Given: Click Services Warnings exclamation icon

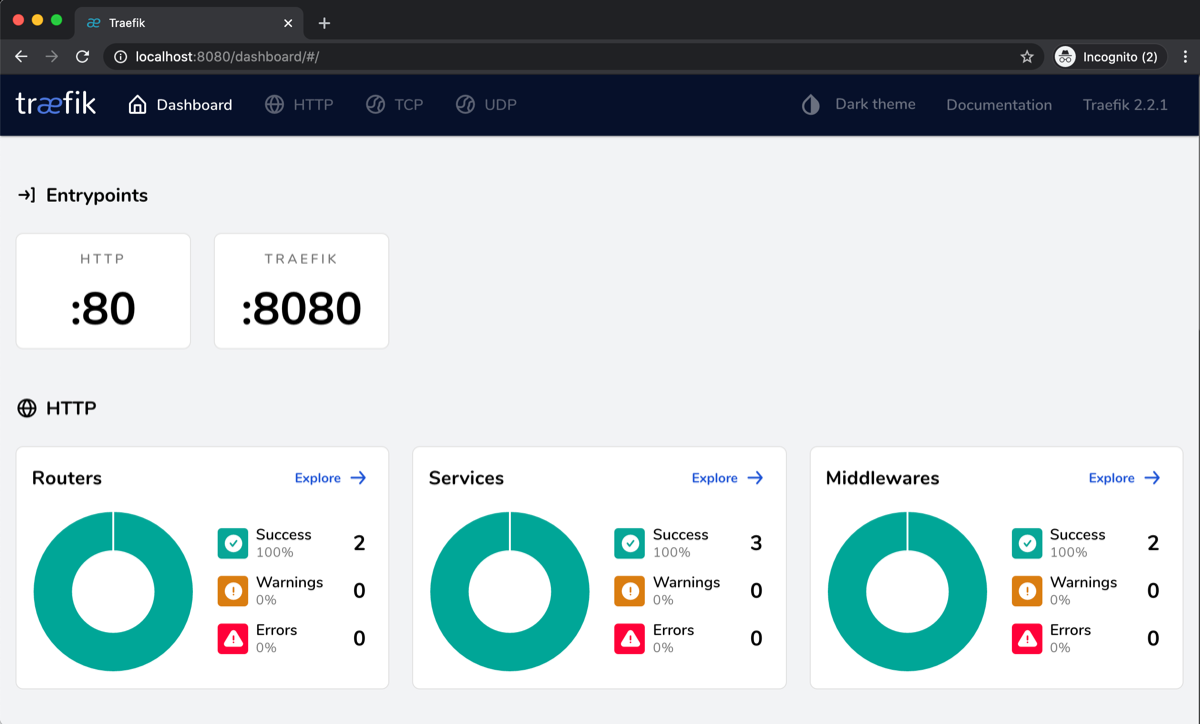Looking at the screenshot, I should click(630, 591).
